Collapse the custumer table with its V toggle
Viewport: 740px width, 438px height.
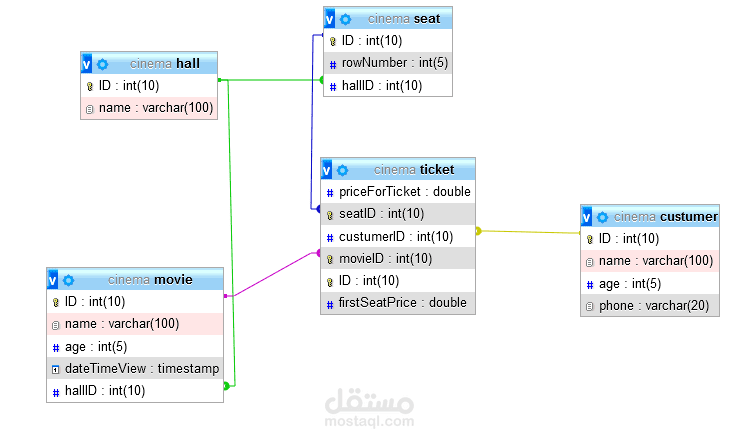coord(587,217)
